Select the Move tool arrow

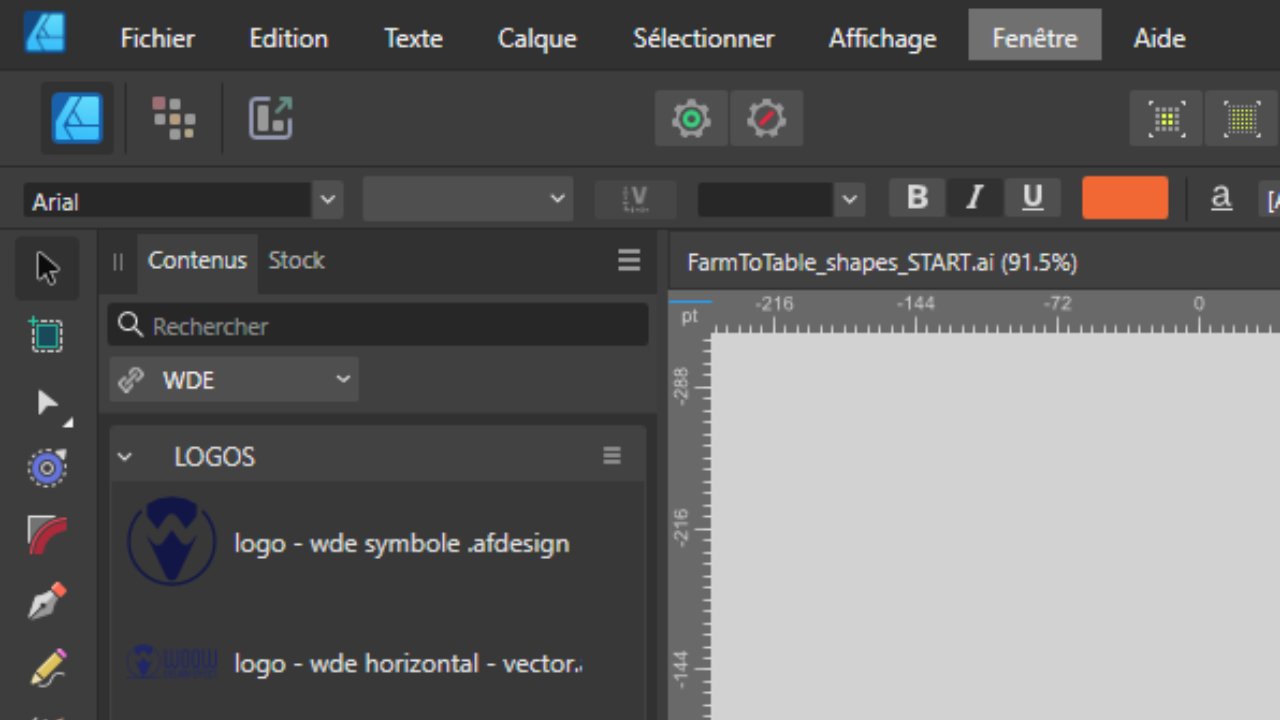[x=47, y=268]
